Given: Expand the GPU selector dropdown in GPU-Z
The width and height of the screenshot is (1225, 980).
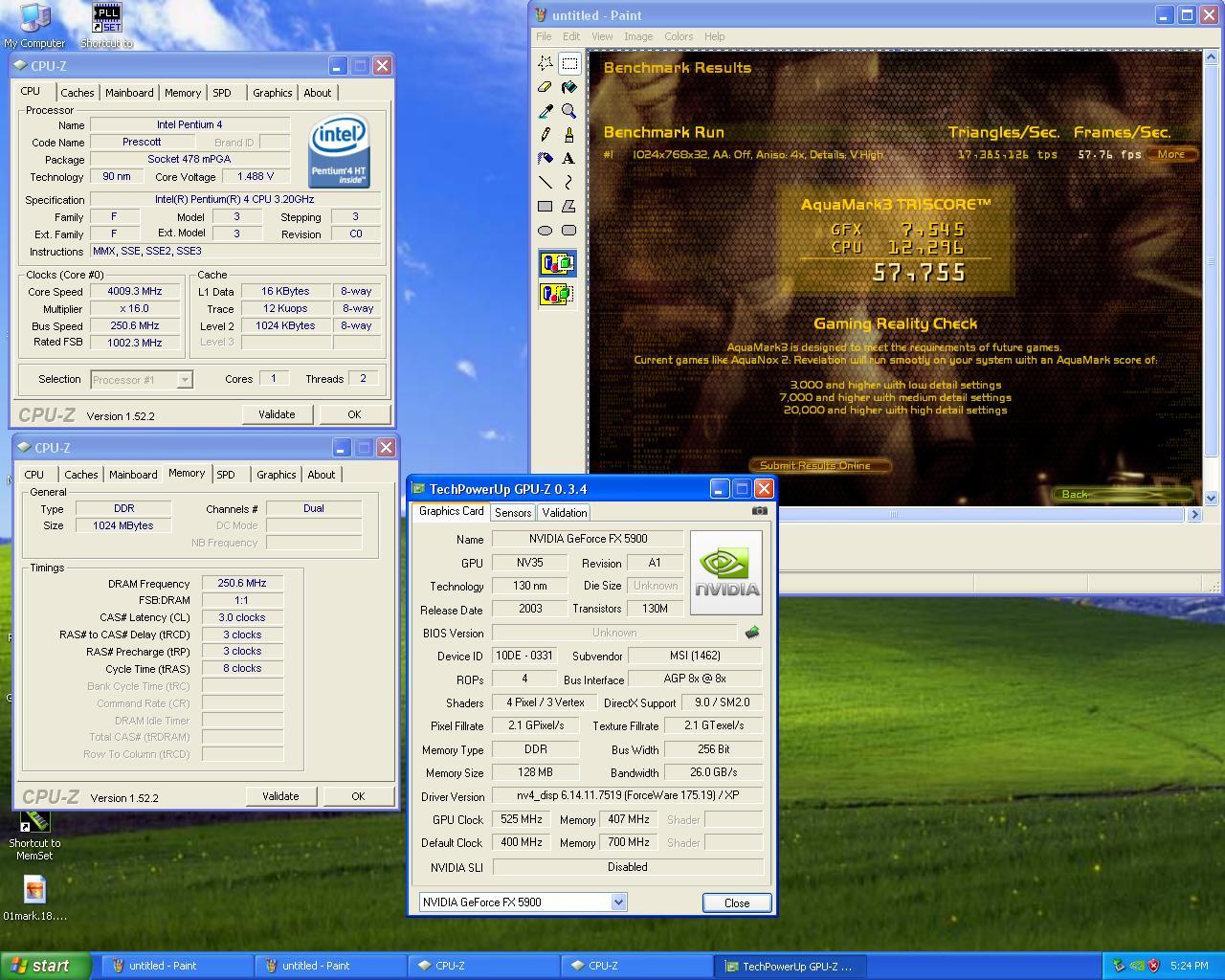Looking at the screenshot, I should tap(618, 902).
